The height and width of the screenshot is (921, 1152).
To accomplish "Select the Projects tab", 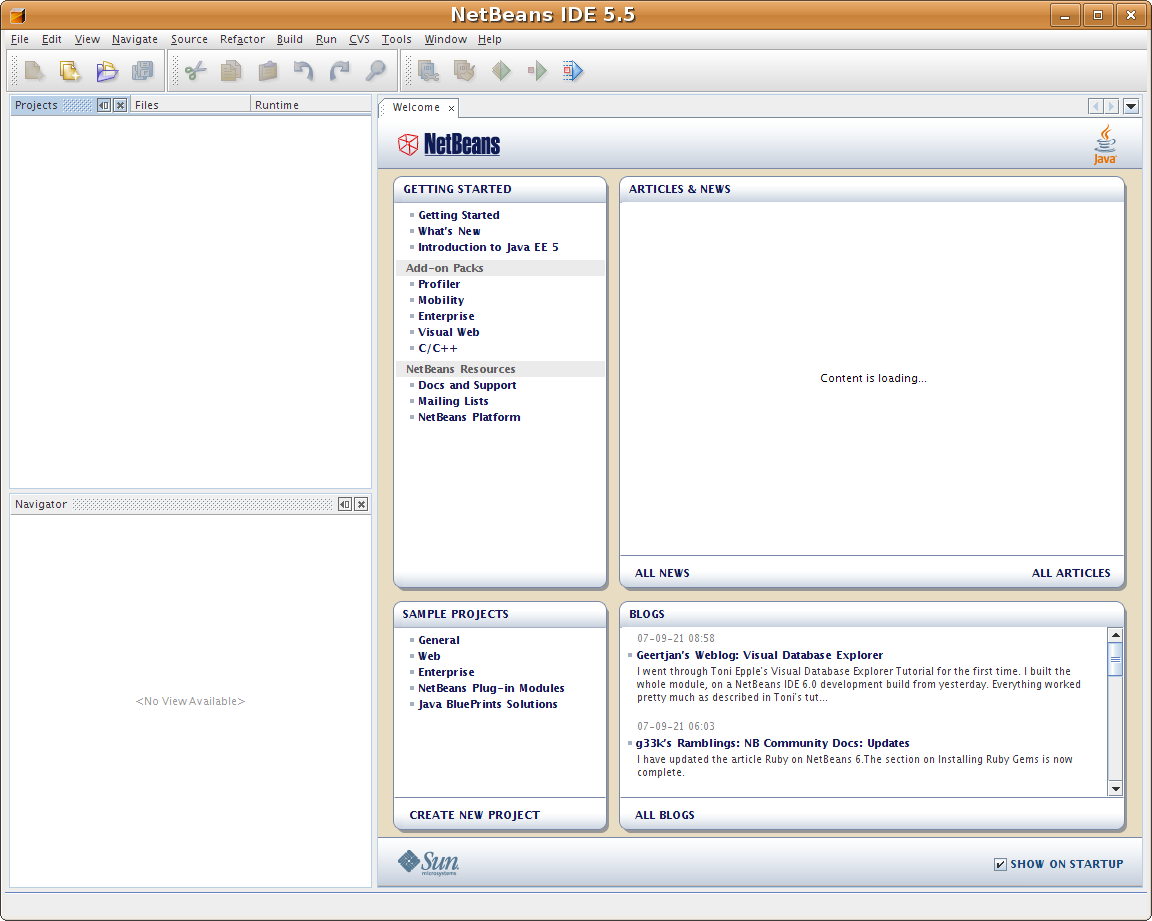I will (x=36, y=105).
